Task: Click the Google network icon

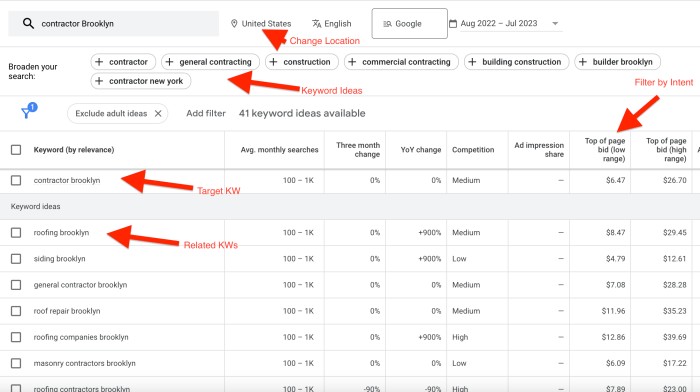Action: point(388,24)
